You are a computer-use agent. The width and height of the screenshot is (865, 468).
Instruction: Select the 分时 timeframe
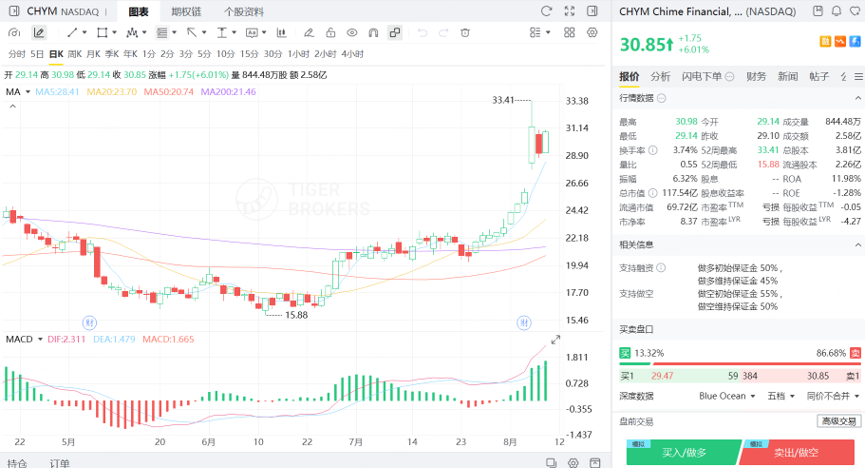coord(17,54)
